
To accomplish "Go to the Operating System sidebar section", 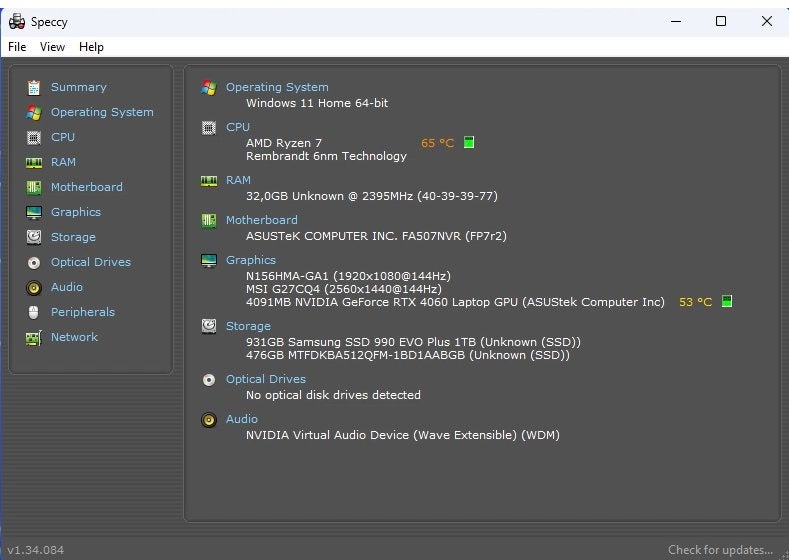I will click(102, 112).
